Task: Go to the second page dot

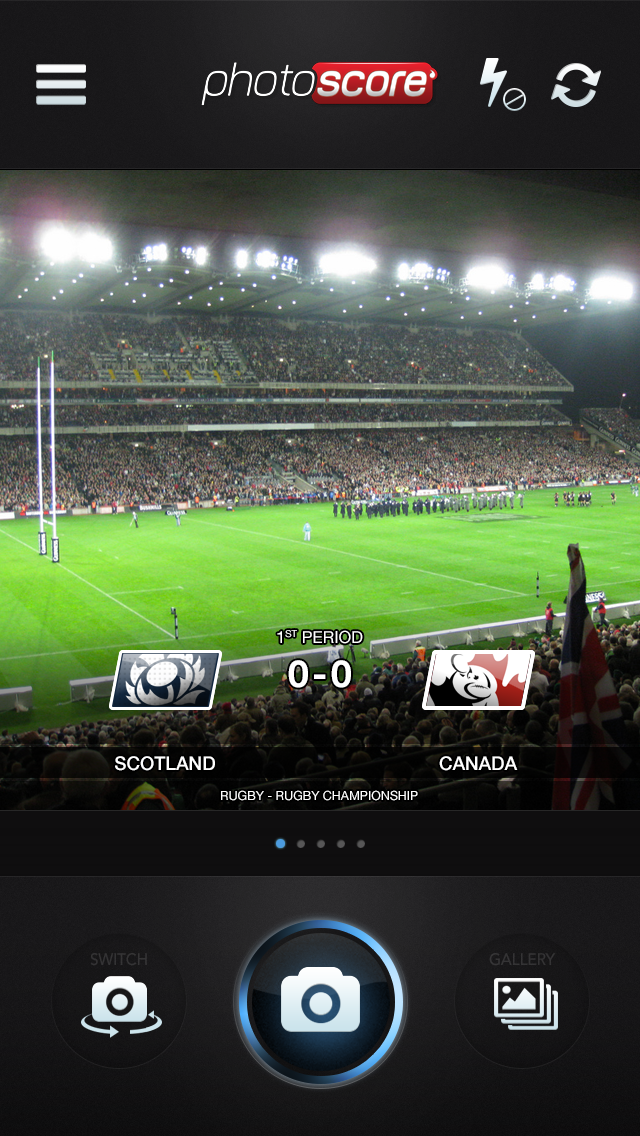Action: click(301, 843)
